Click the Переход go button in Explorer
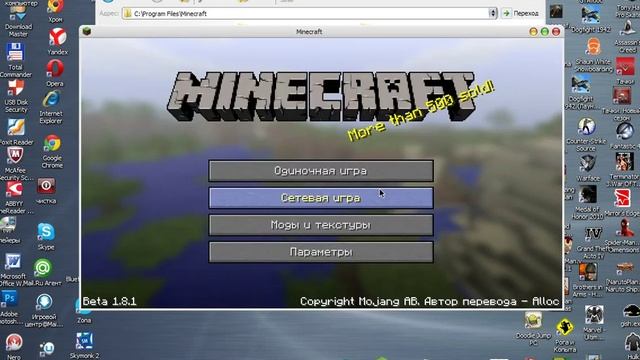This screenshot has width=640, height=360. point(521,13)
